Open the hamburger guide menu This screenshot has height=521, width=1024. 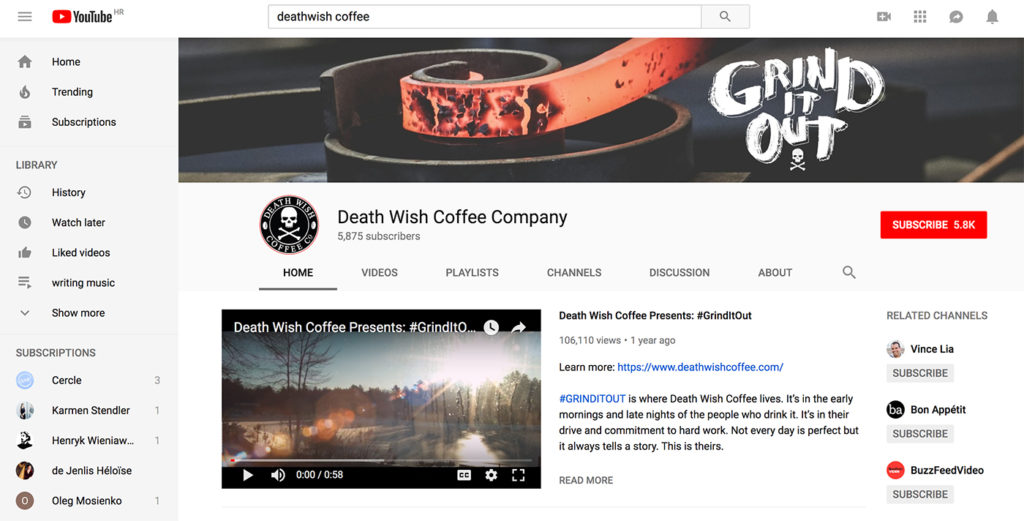pos(25,16)
